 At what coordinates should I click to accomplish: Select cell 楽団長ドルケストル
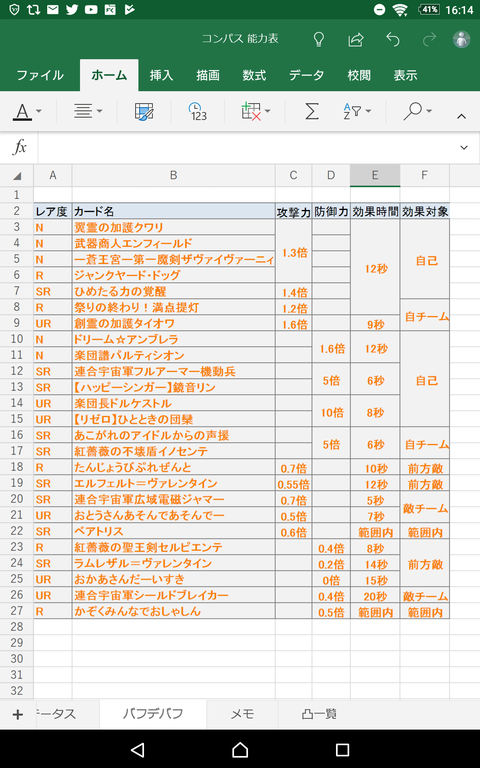(173, 403)
